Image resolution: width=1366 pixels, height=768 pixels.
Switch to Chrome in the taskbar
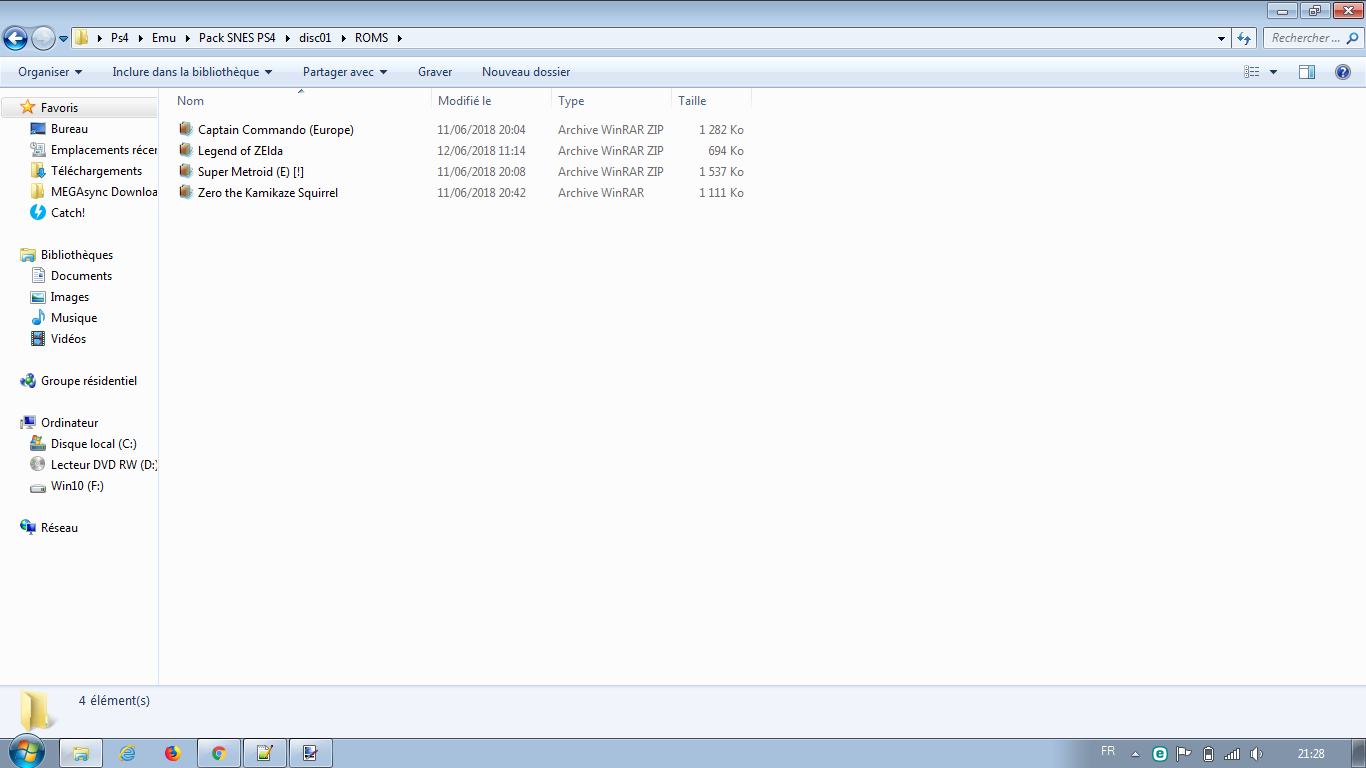[x=219, y=753]
